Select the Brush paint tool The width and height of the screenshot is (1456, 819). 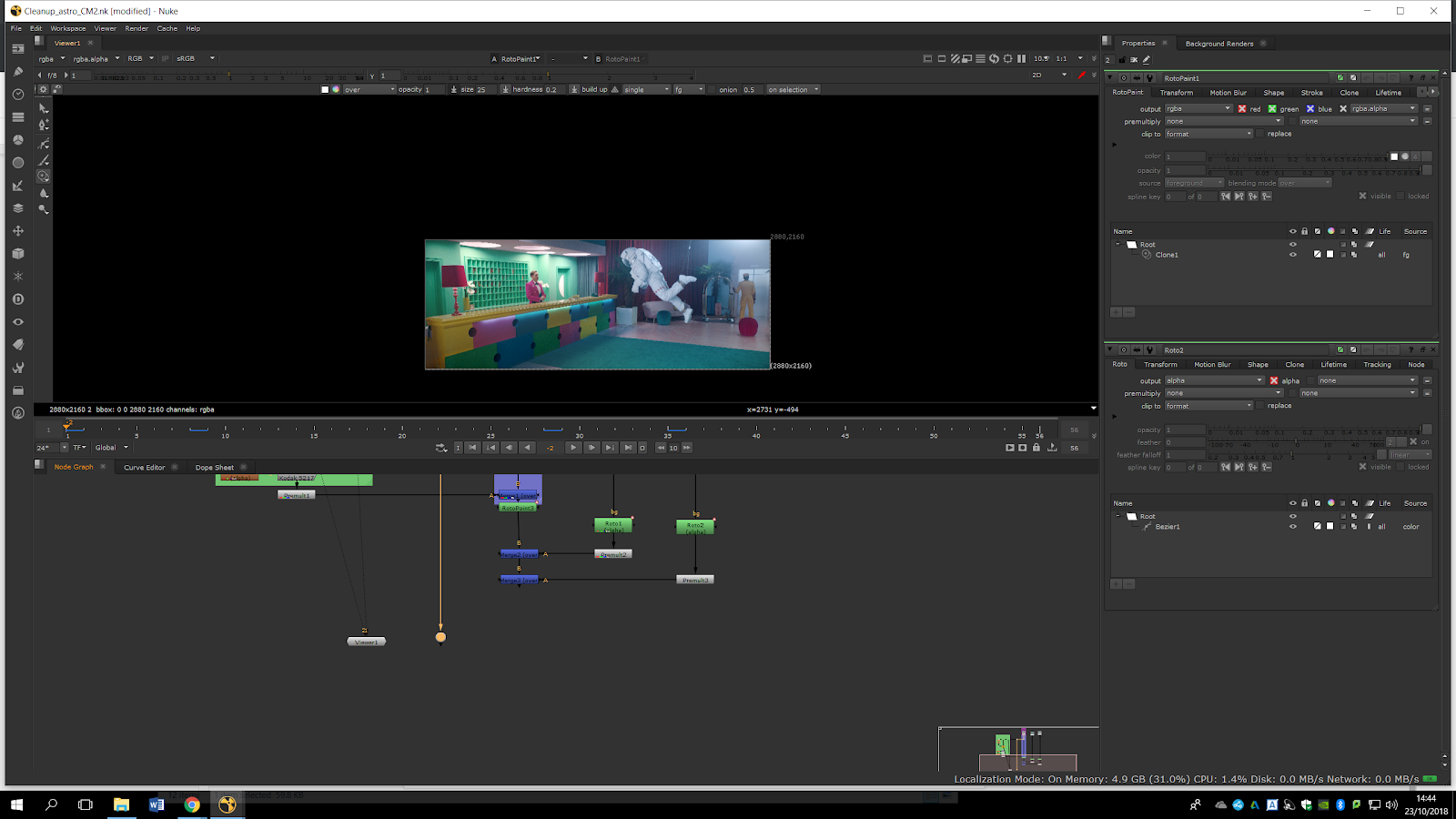pyautogui.click(x=43, y=160)
